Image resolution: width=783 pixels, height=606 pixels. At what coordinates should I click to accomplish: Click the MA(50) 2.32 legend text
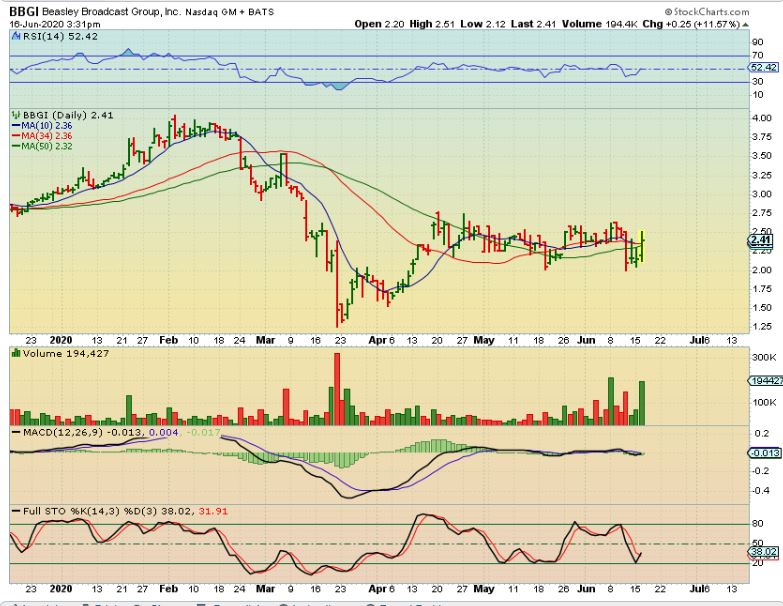coord(46,146)
